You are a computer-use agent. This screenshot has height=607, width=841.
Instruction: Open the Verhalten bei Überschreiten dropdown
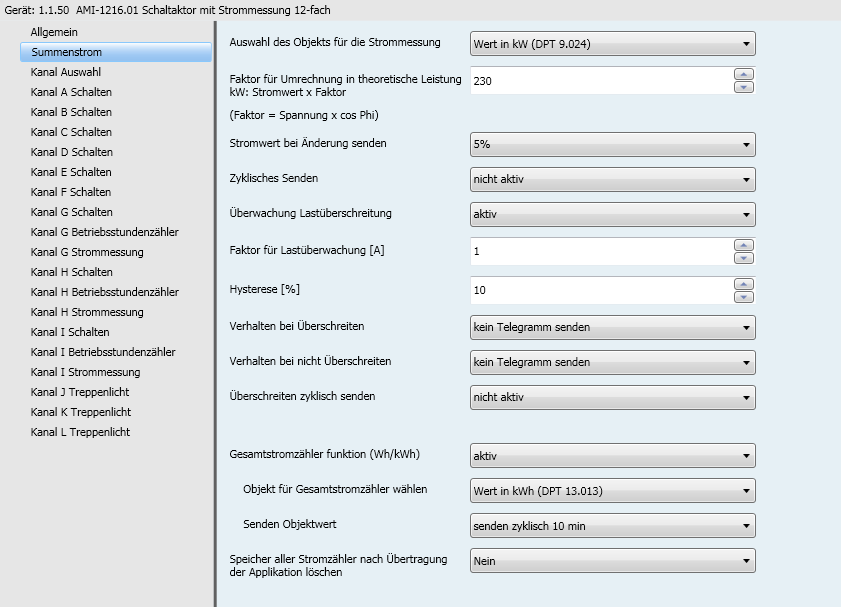612,328
